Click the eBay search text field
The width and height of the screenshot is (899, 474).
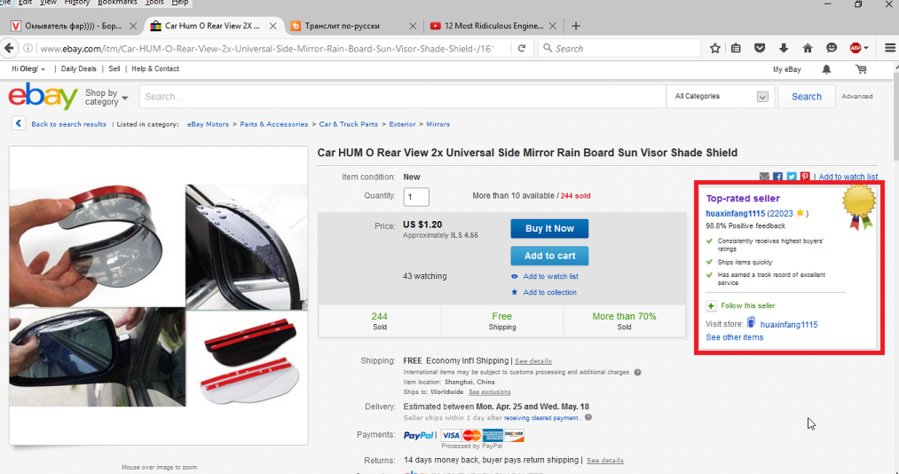coord(402,96)
